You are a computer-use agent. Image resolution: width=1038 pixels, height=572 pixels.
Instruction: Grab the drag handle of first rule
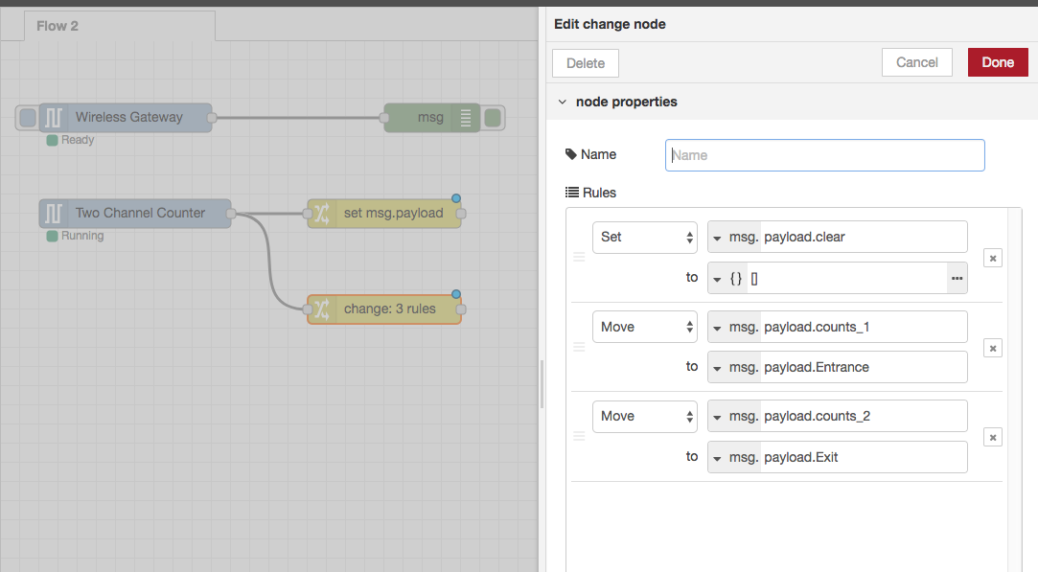point(578,258)
